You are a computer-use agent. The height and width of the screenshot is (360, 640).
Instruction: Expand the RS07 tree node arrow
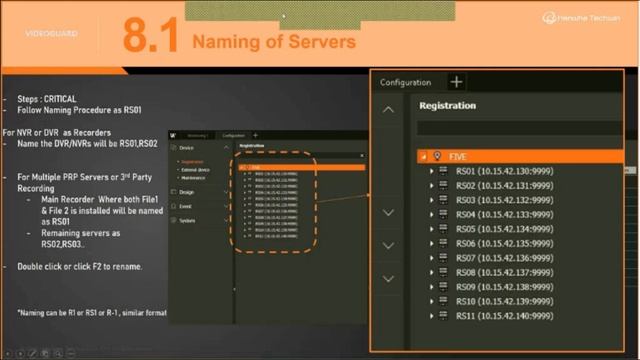431,258
